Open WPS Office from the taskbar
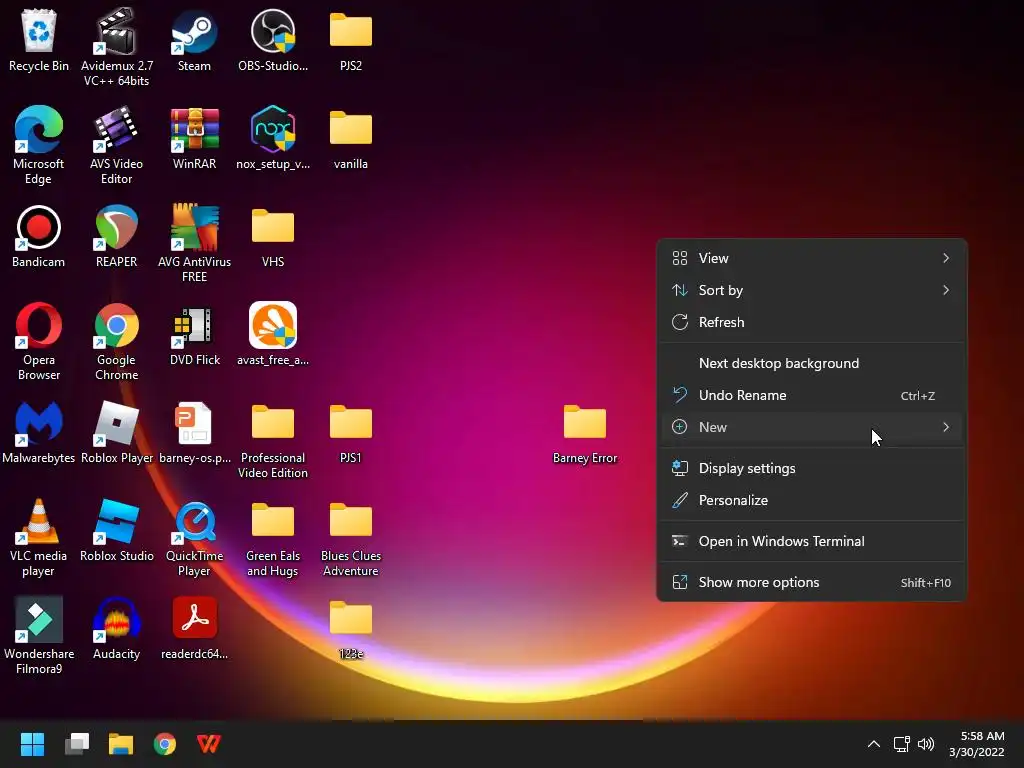This screenshot has width=1024, height=768. pos(209,744)
